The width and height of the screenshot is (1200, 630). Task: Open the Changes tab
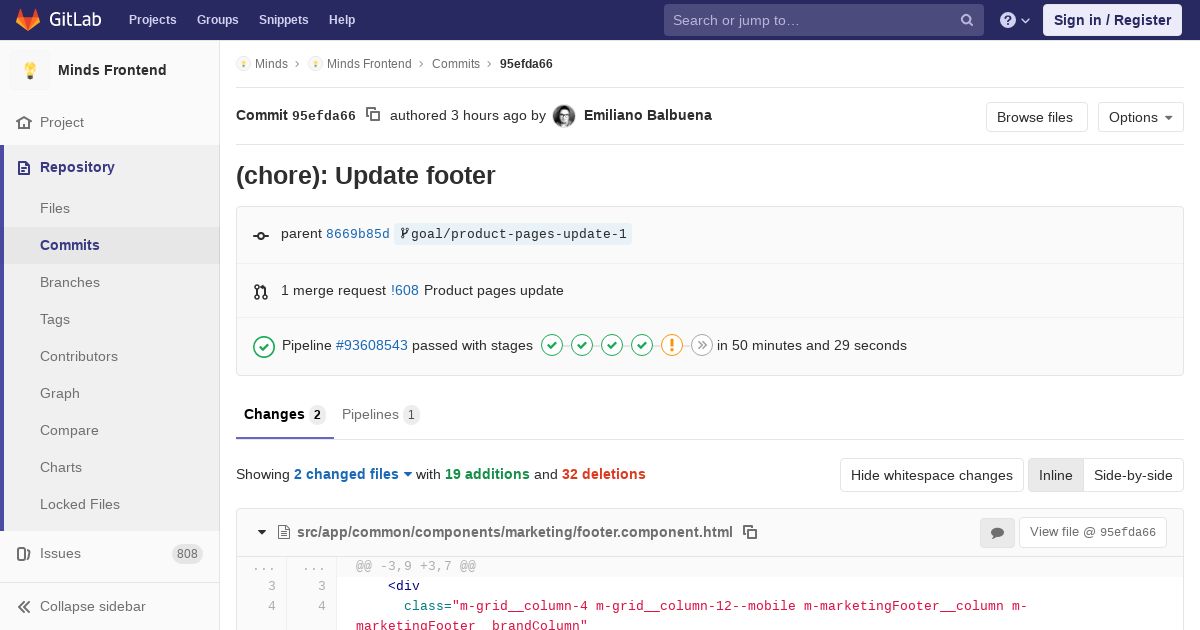[x=284, y=414]
